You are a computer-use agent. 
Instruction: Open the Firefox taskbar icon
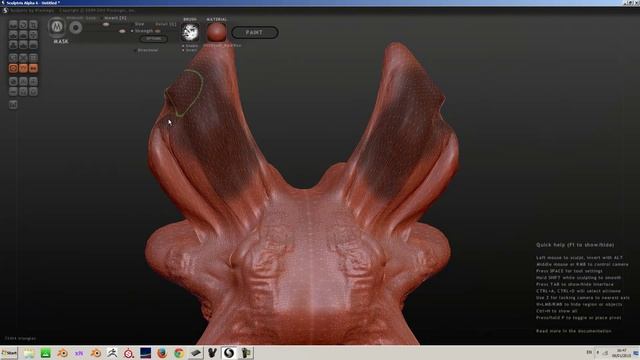162,353
